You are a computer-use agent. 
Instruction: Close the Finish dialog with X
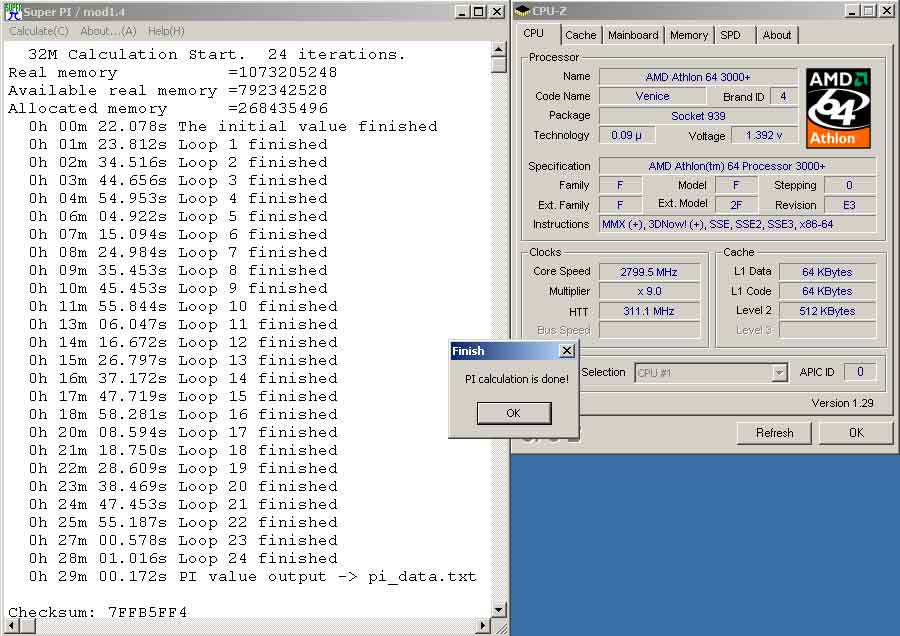coord(567,351)
